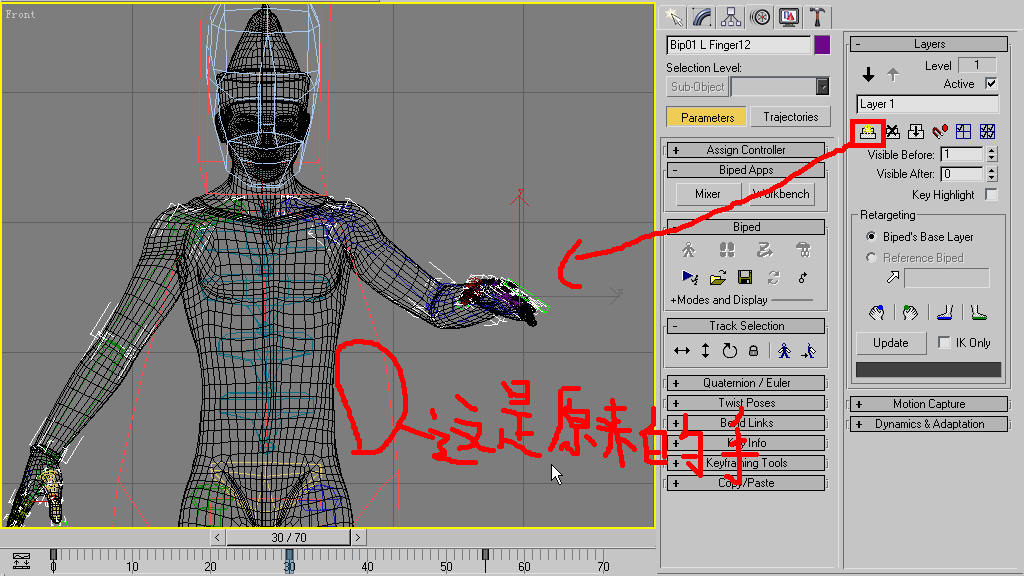Start Biped Playback with its icon
This screenshot has height=576, width=1024.
pyautogui.click(x=691, y=277)
